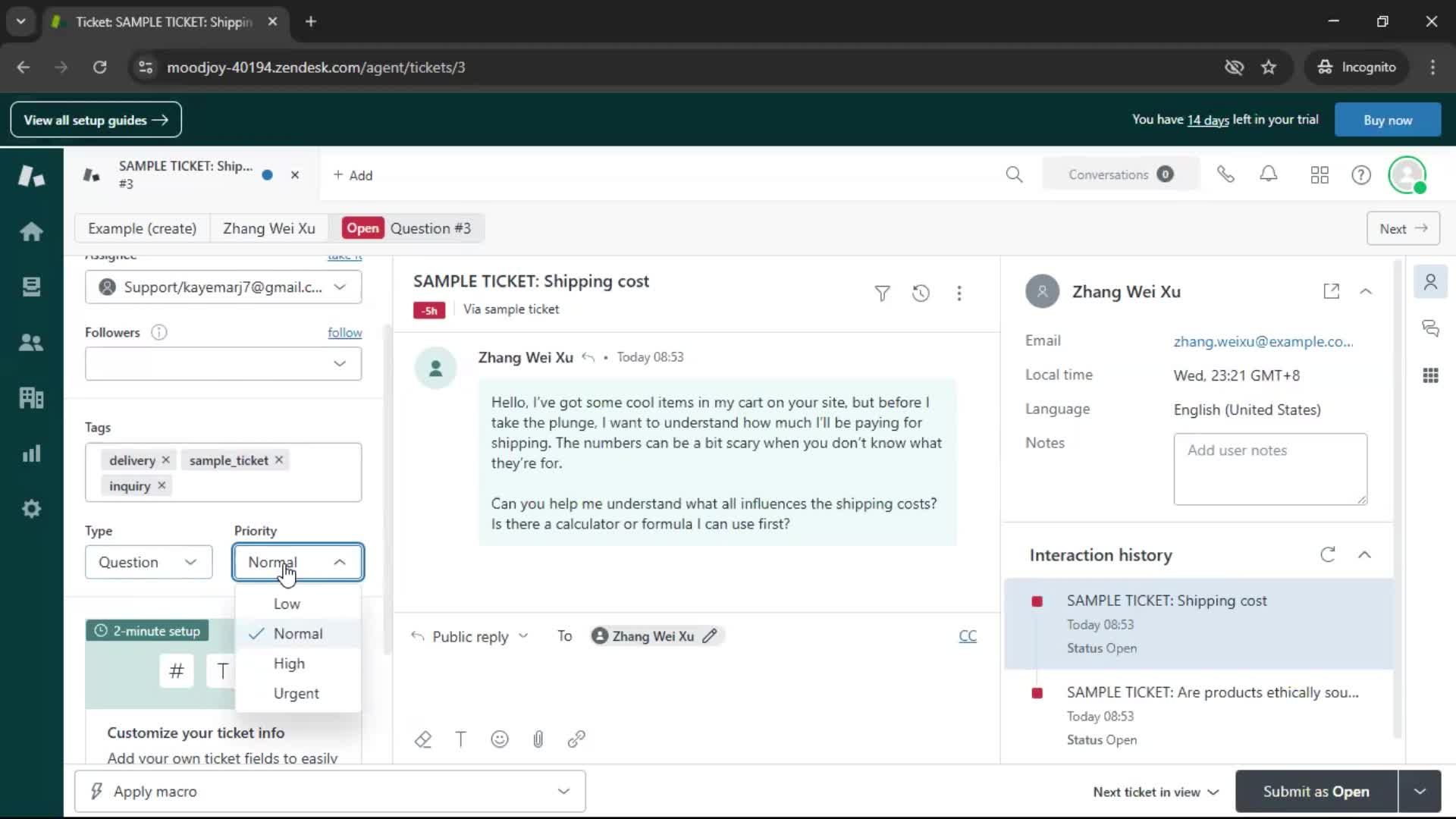Remove the delivery tag
Screen dimensions: 1456x819
click(x=166, y=460)
